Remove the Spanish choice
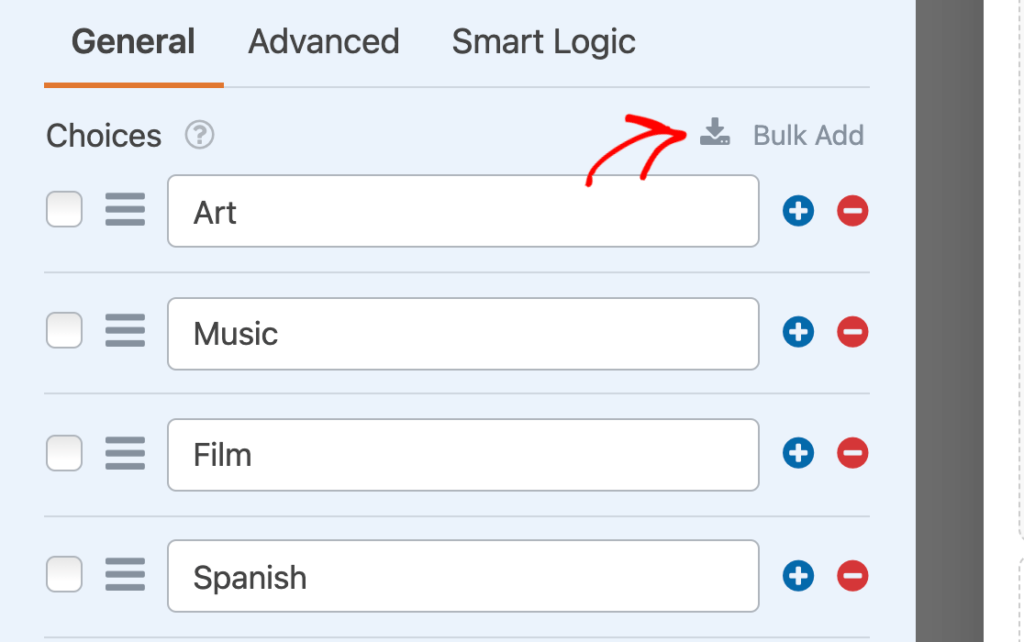Viewport: 1024px width, 642px height. [x=852, y=575]
